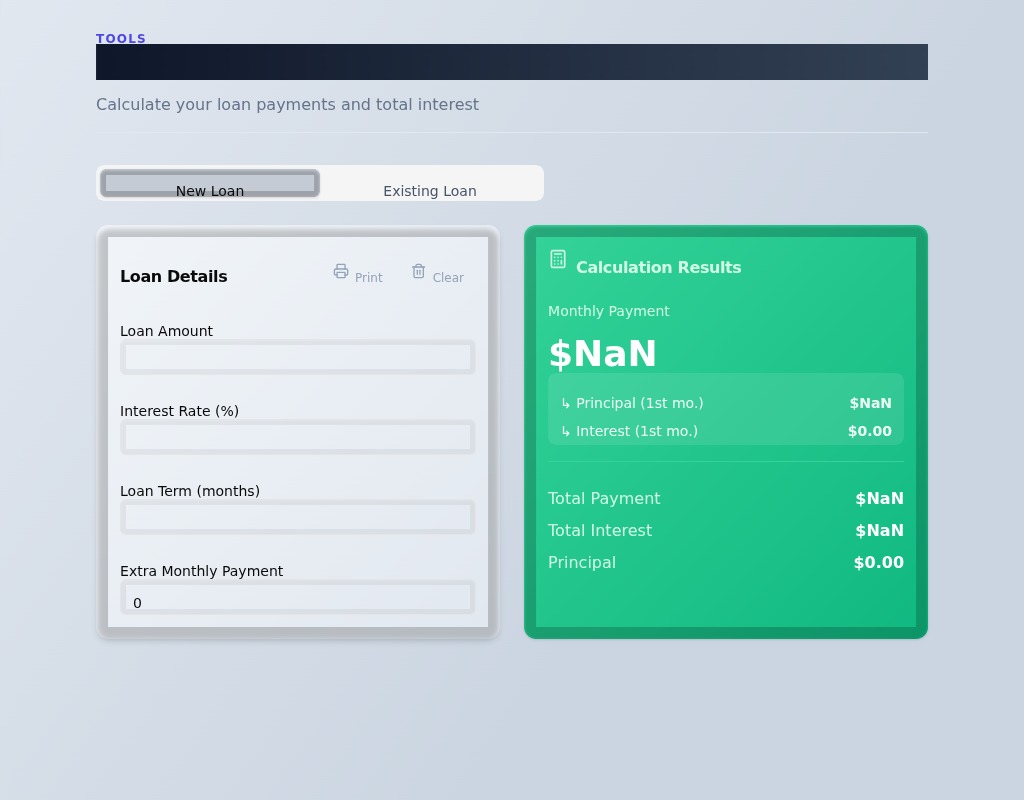
Task: Click the $NaN value next to Total Interest
Action: 880,530
